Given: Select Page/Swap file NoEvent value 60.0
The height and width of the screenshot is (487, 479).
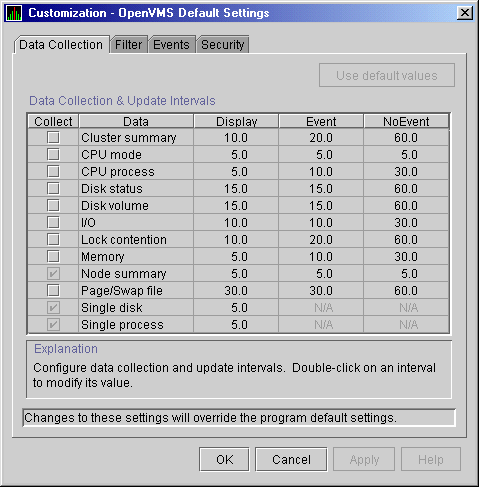Looking at the screenshot, I should pos(406,290).
